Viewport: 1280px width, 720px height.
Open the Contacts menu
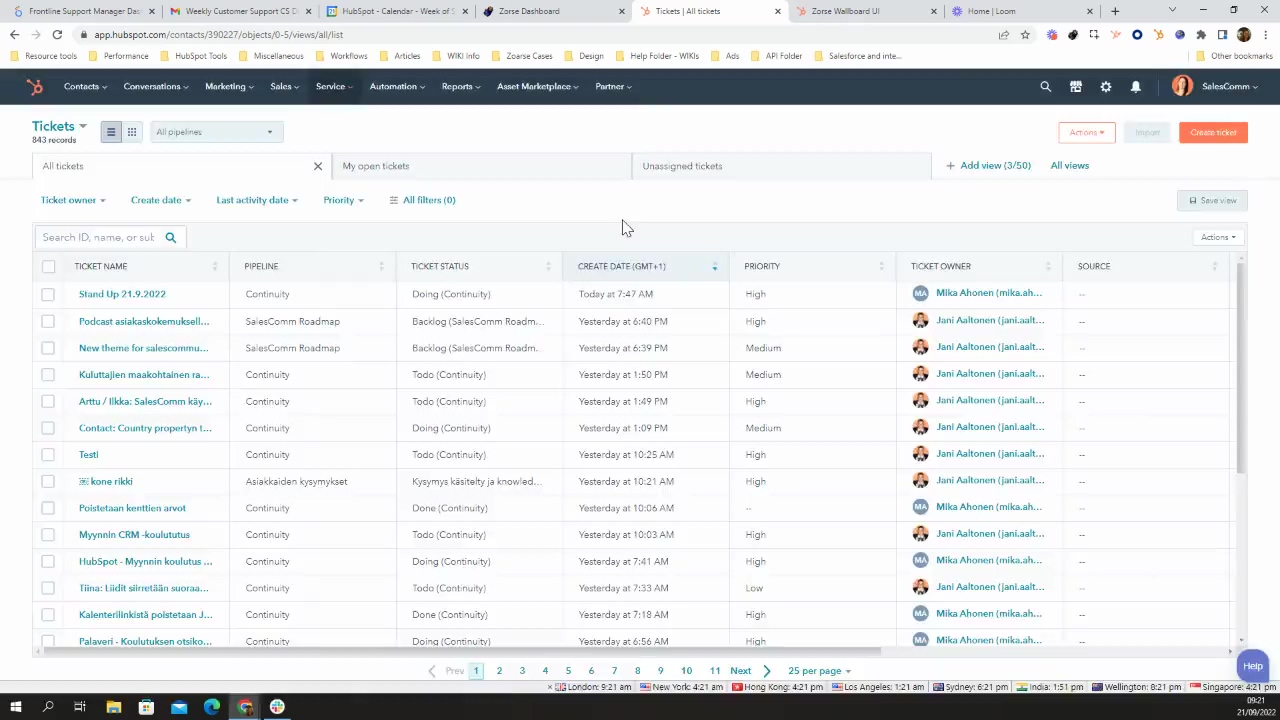click(x=86, y=87)
